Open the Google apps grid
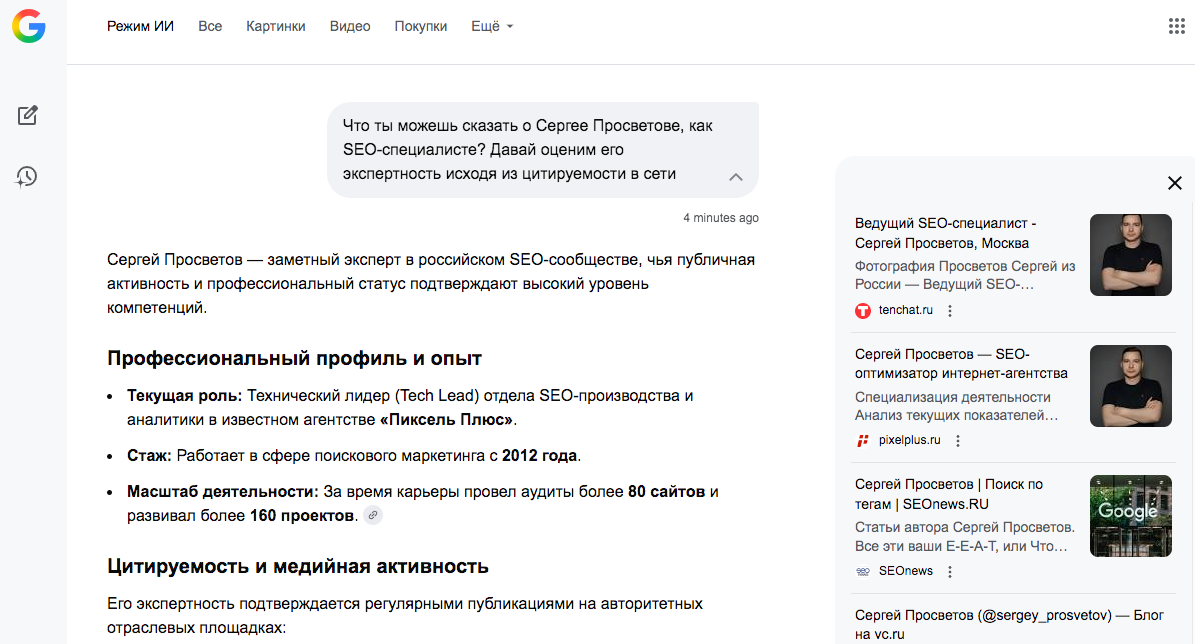The image size is (1195, 644). click(x=1177, y=25)
